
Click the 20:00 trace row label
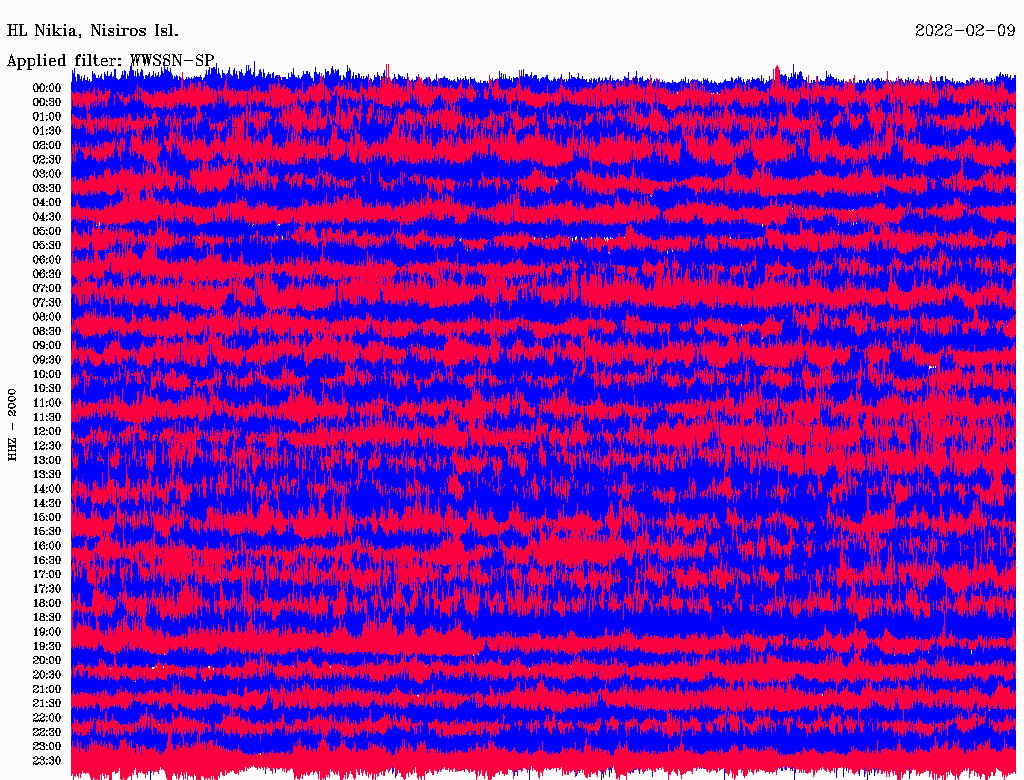point(47,660)
